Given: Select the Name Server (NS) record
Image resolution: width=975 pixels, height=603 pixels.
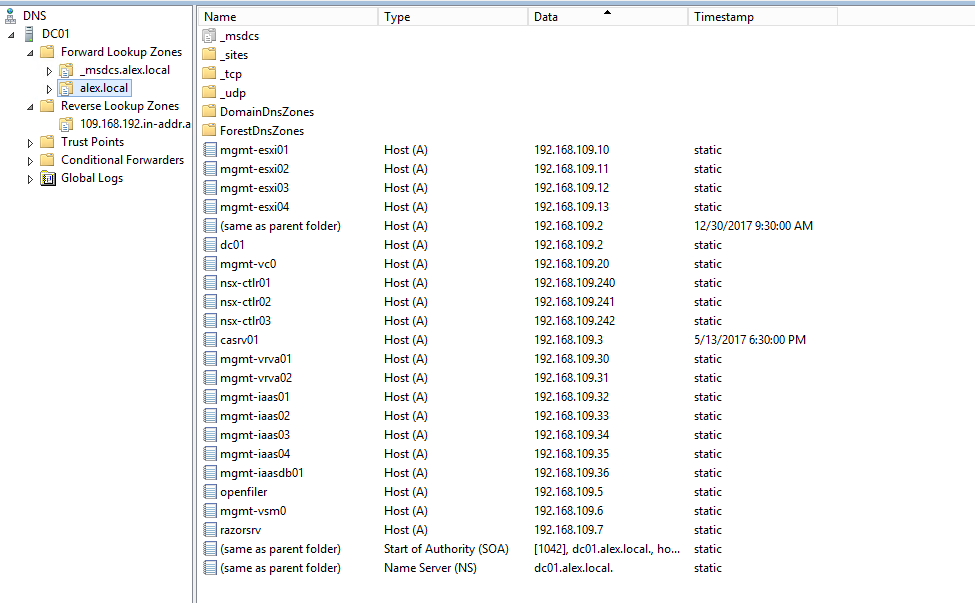Looking at the screenshot, I should tap(280, 568).
